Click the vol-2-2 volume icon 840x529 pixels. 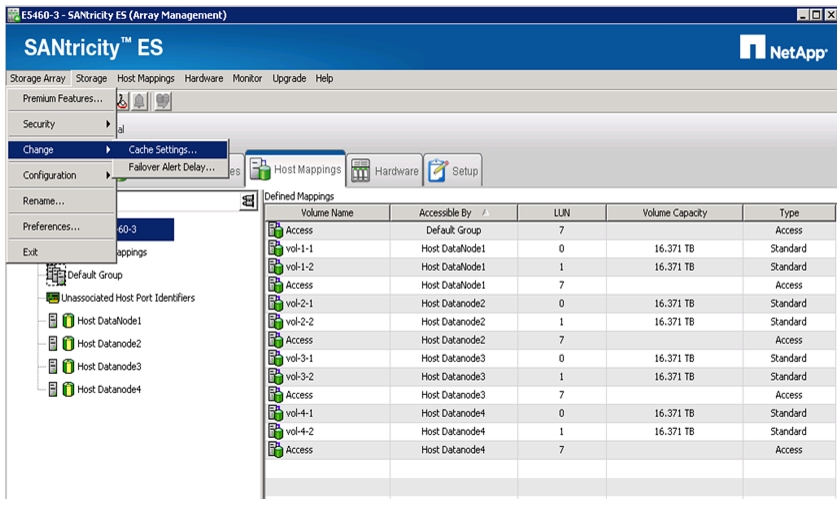pyautogui.click(x=275, y=322)
